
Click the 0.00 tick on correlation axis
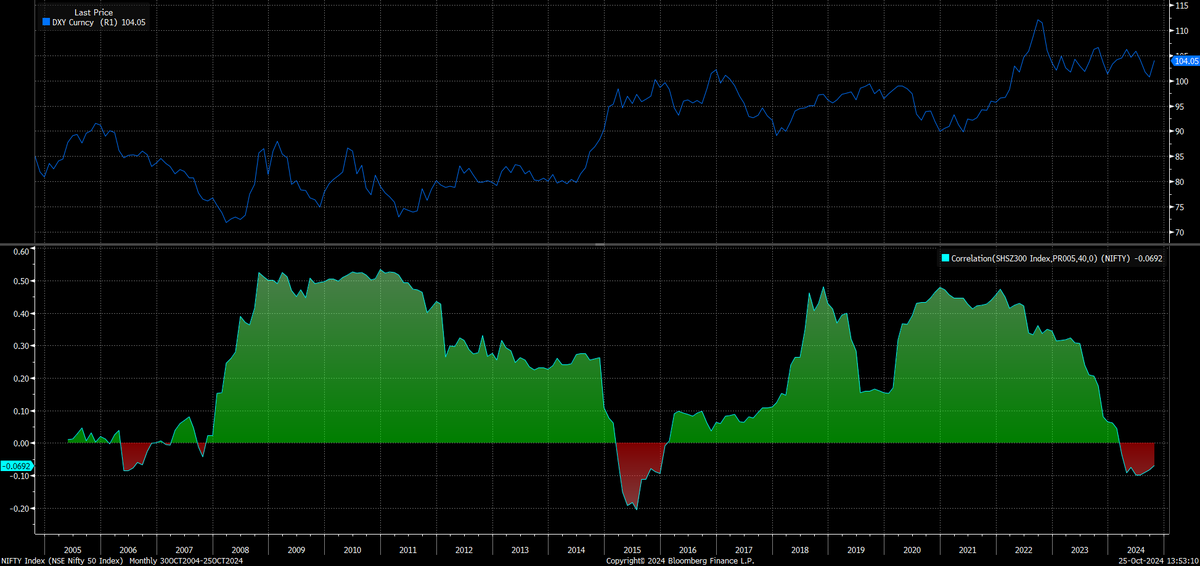point(21,443)
